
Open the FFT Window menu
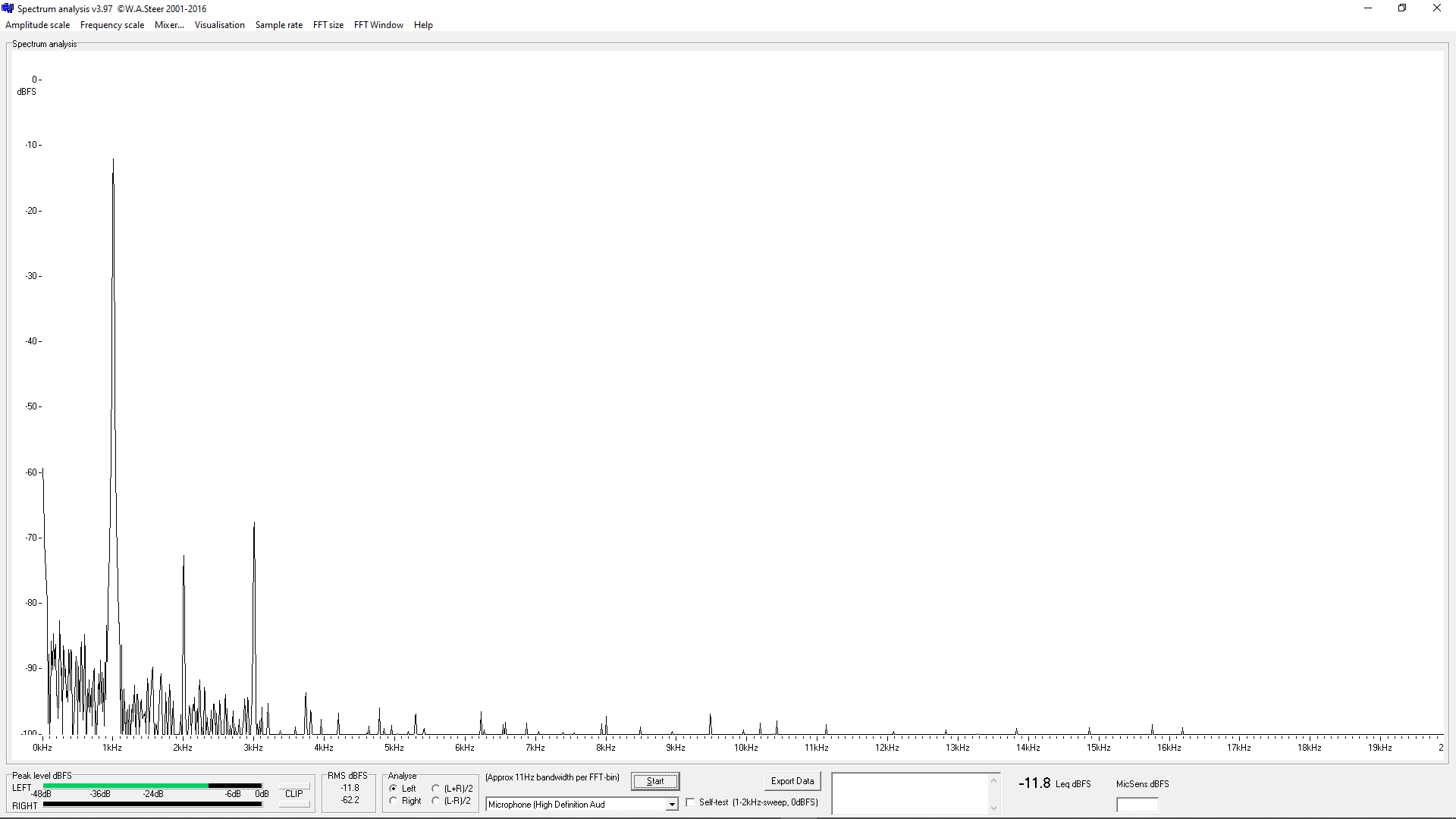pos(378,25)
